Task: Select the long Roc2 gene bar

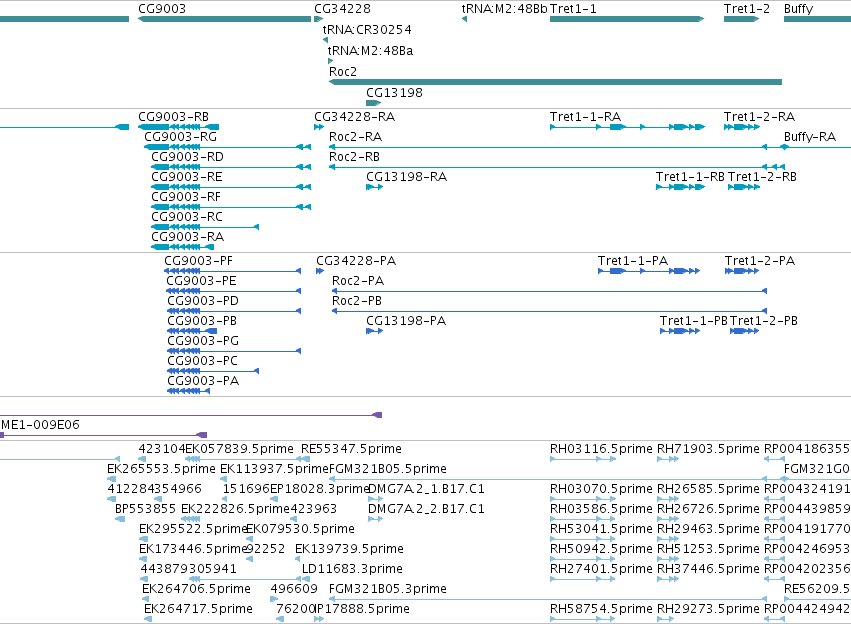Action: tap(555, 82)
